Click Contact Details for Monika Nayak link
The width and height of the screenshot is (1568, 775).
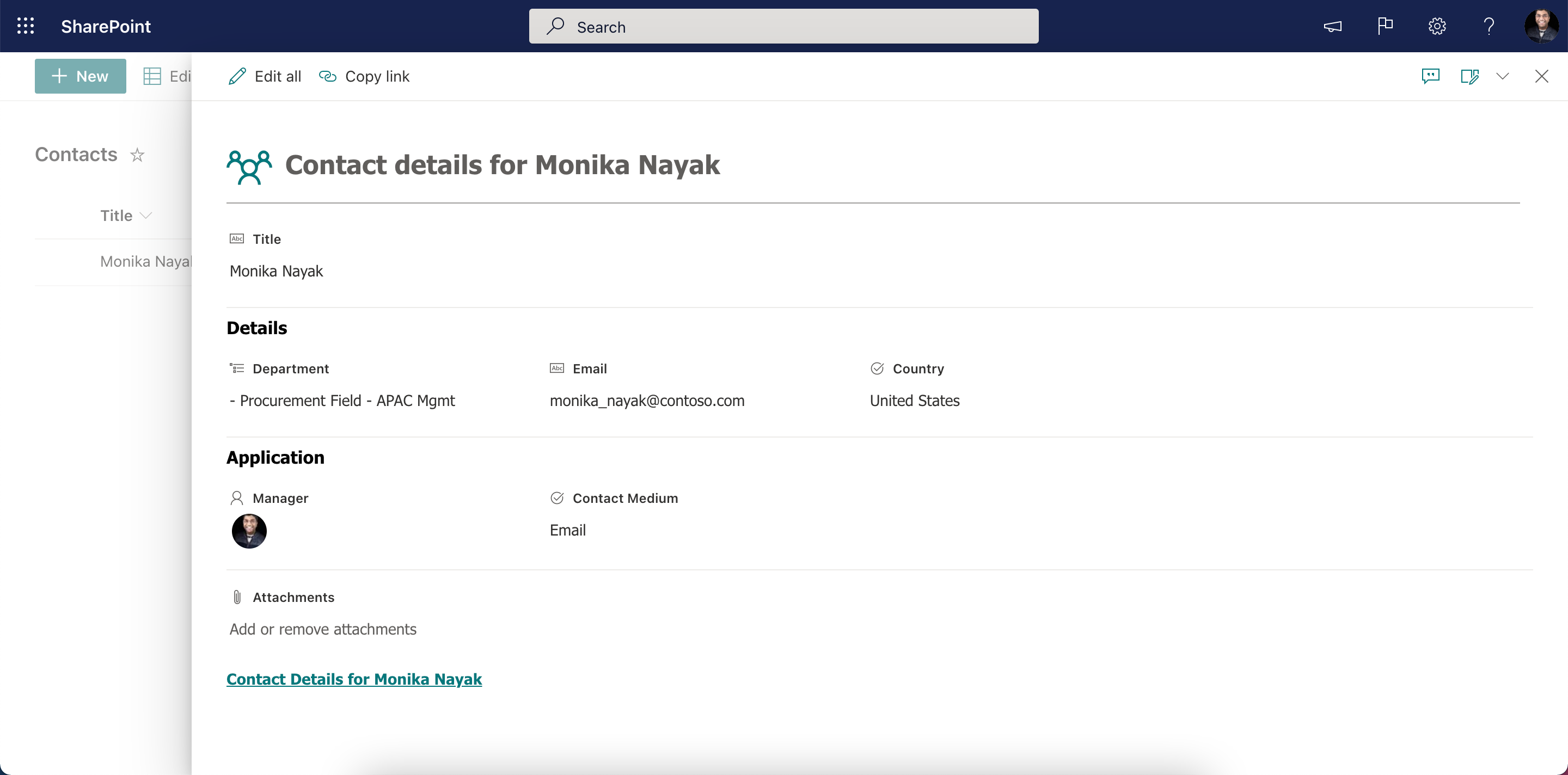[x=354, y=679]
